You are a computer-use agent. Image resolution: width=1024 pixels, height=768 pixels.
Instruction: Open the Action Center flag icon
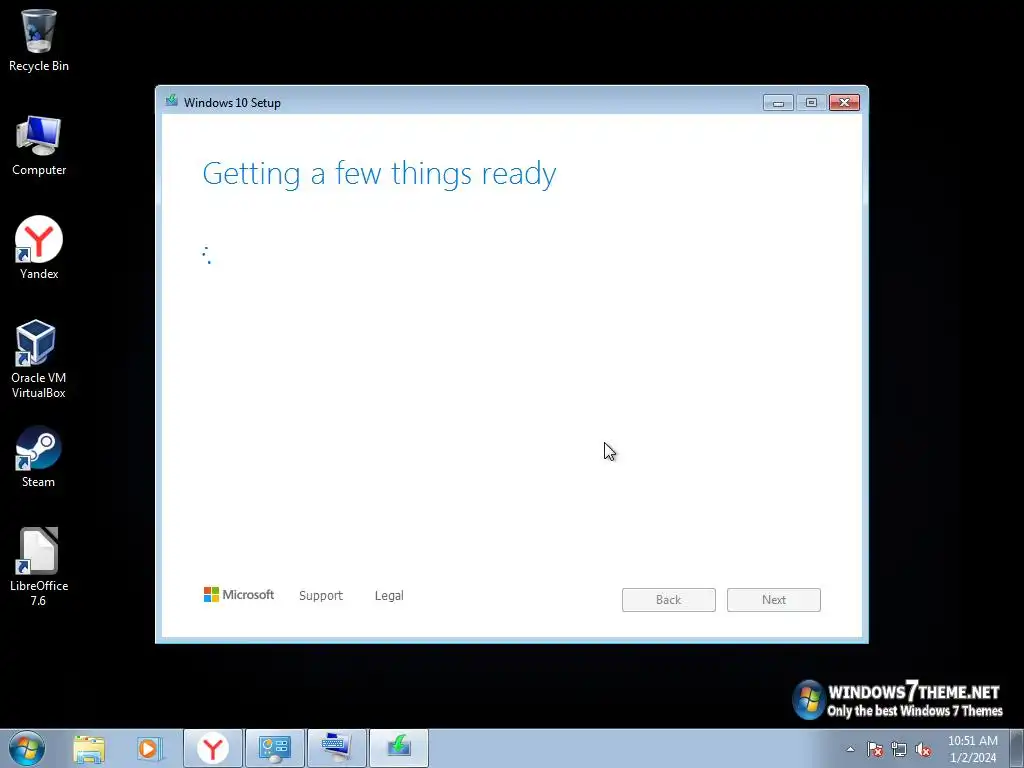coord(874,749)
